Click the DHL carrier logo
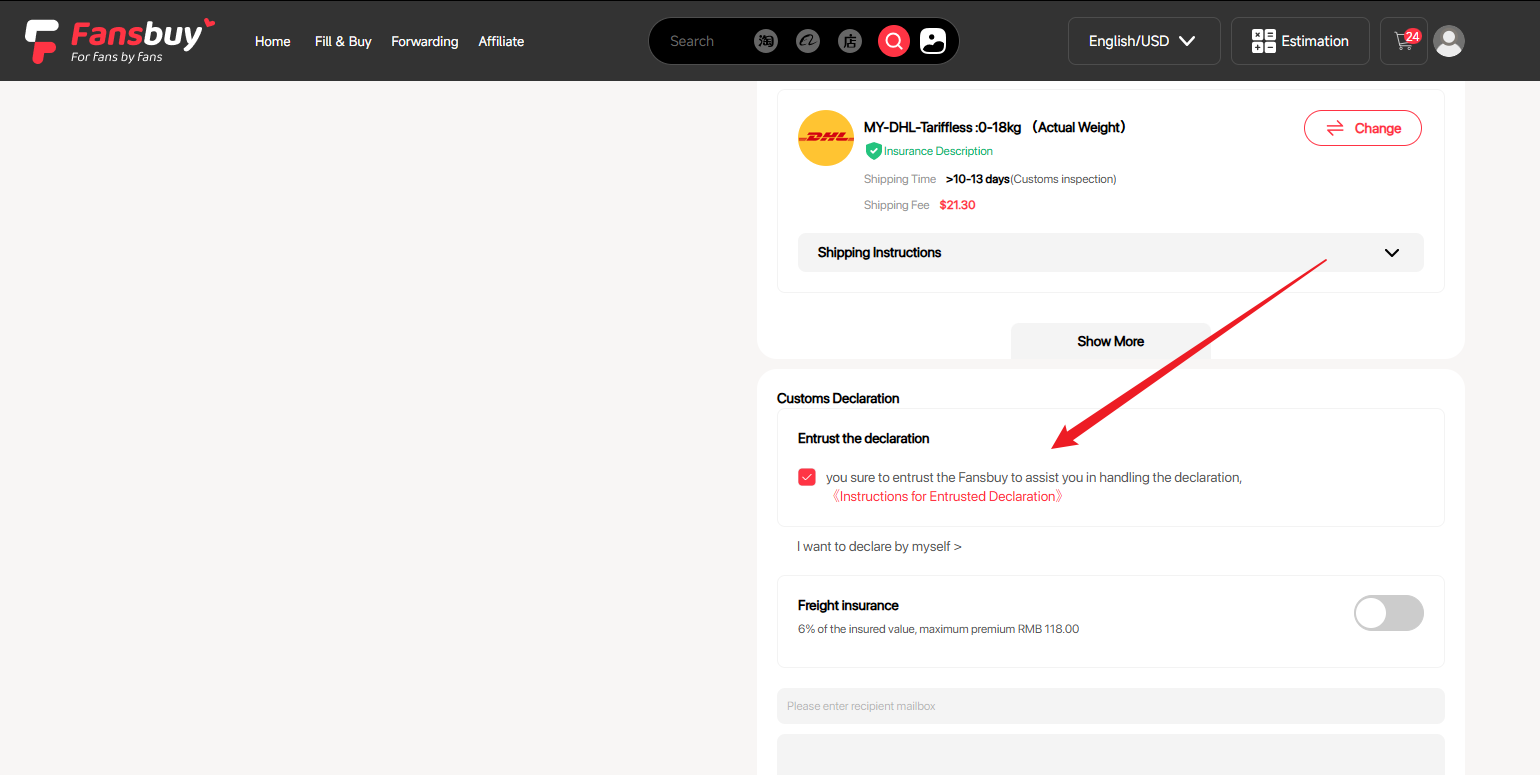Viewport: 1540px width, 775px height. [x=826, y=138]
